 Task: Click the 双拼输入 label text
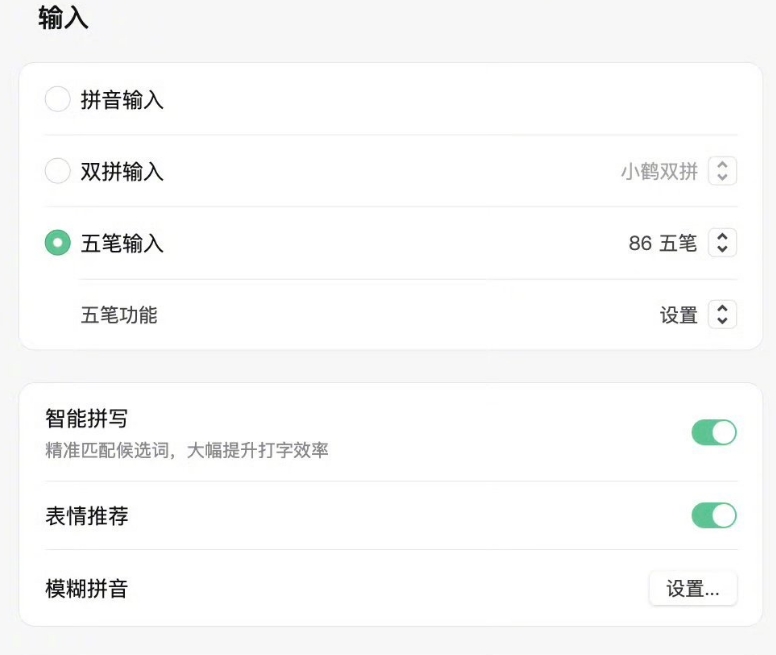click(x=122, y=172)
